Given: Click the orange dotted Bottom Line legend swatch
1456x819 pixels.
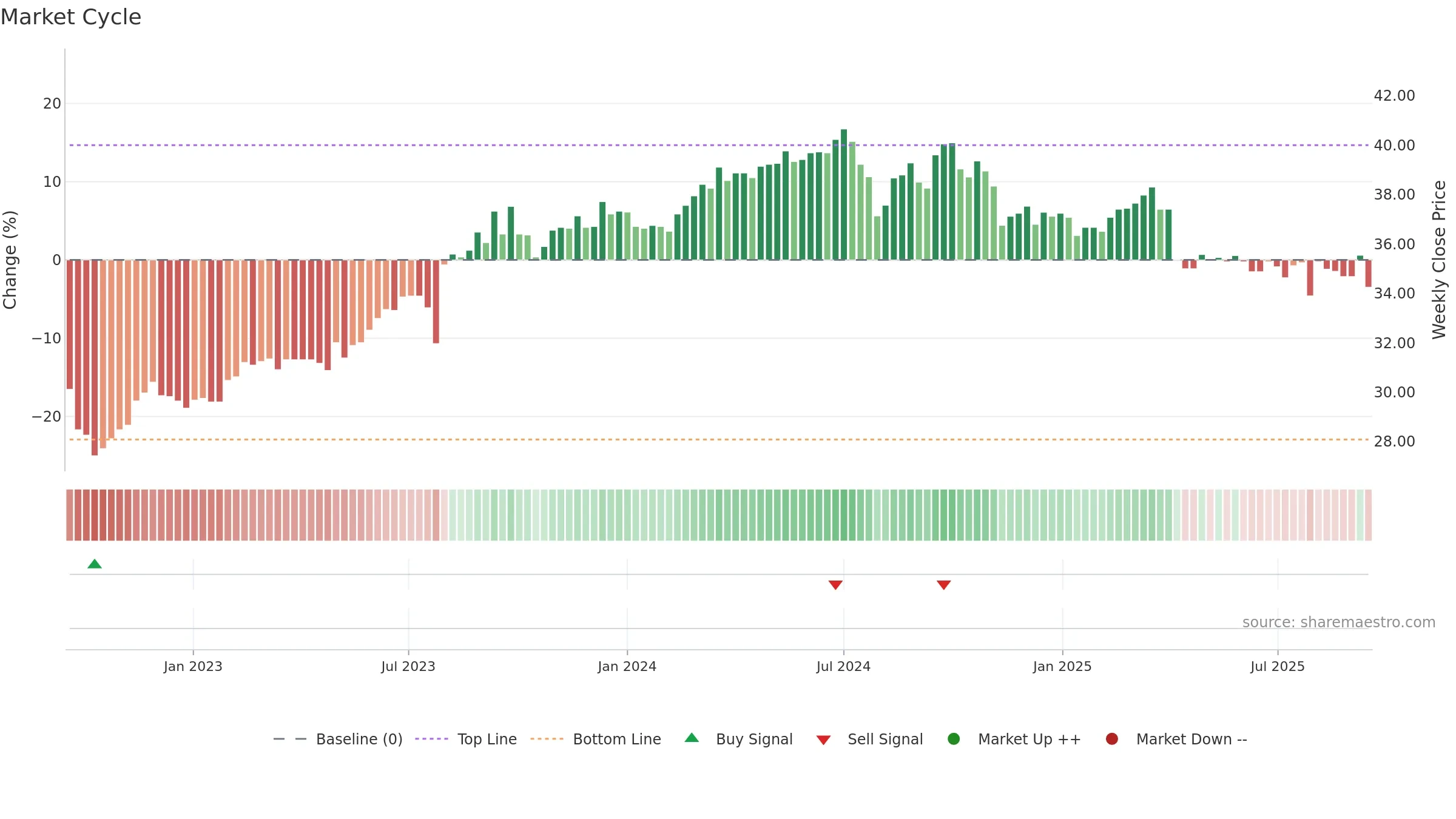Looking at the screenshot, I should [547, 739].
